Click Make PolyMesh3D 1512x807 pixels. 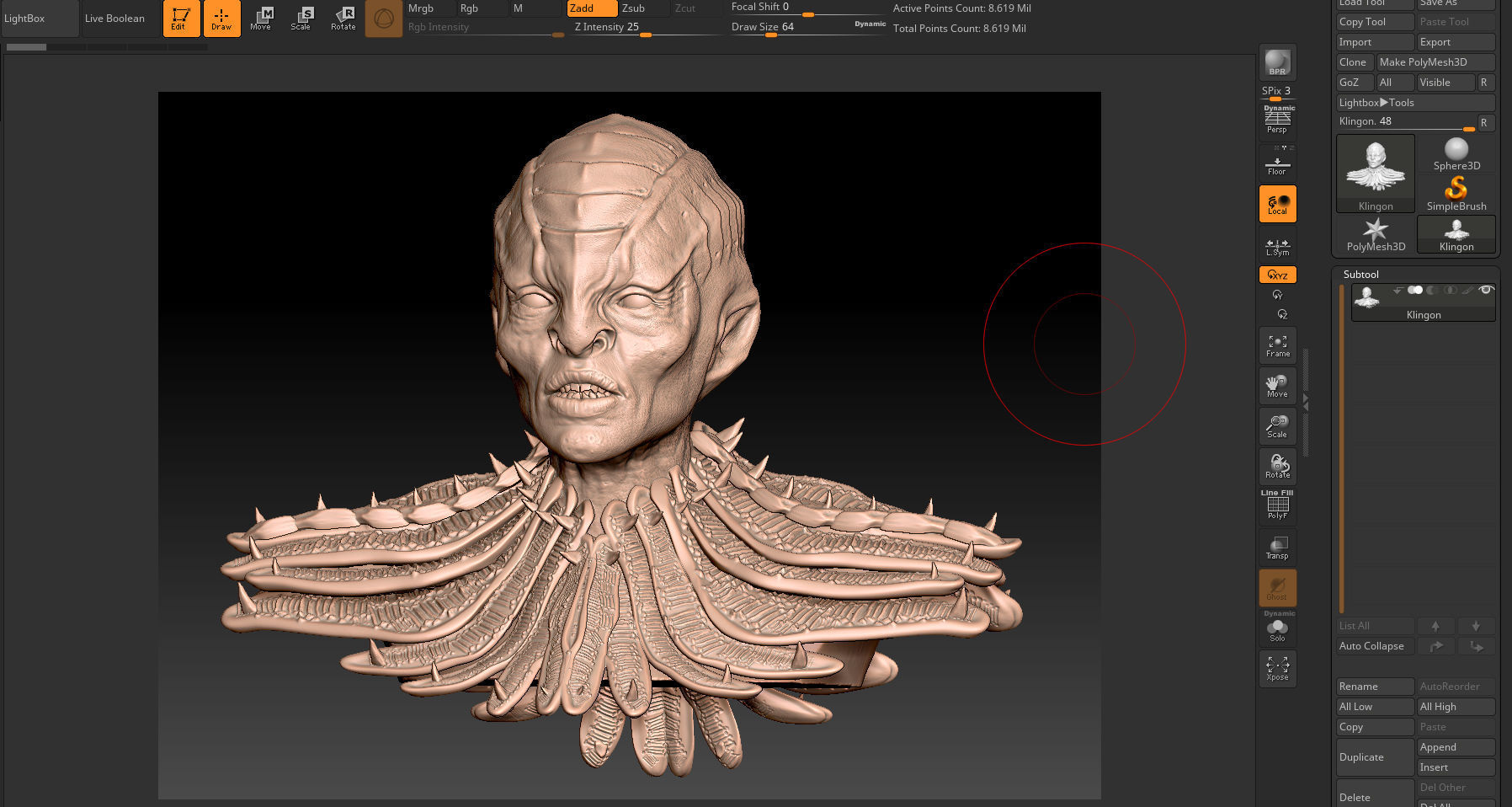click(x=1435, y=62)
